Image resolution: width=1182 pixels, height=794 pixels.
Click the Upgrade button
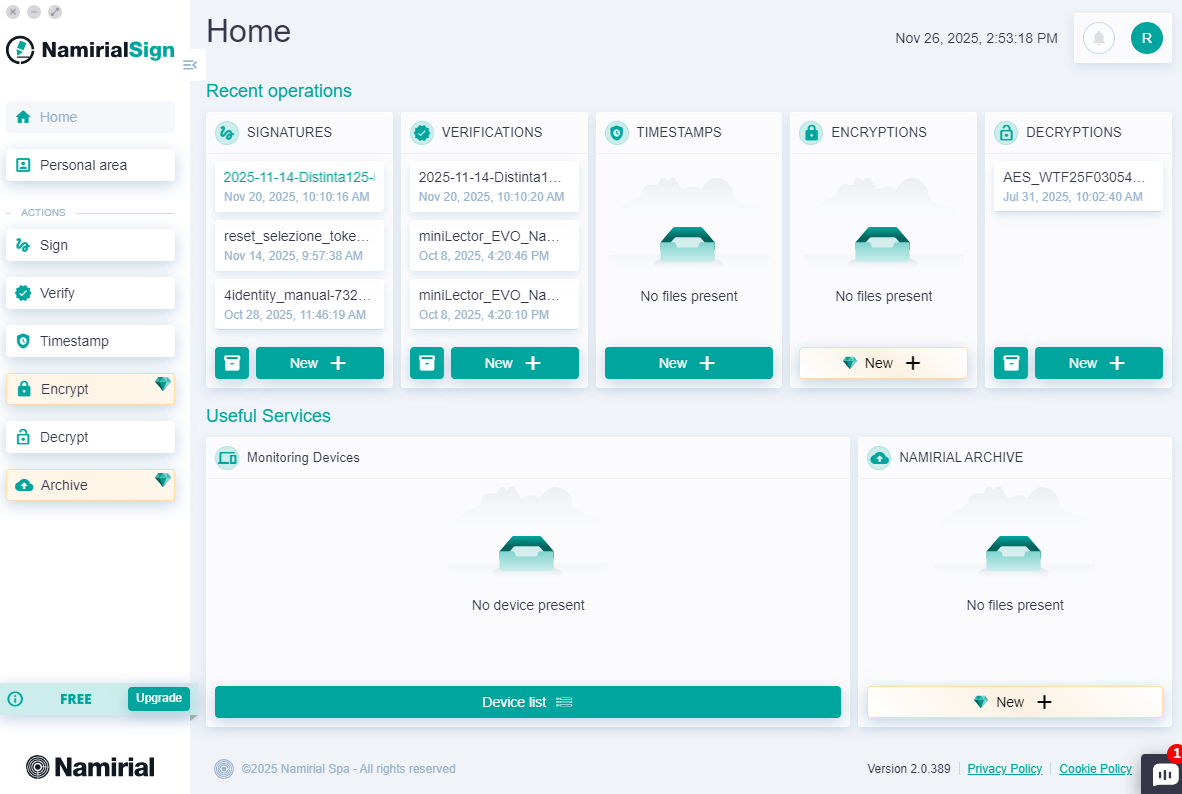click(158, 698)
